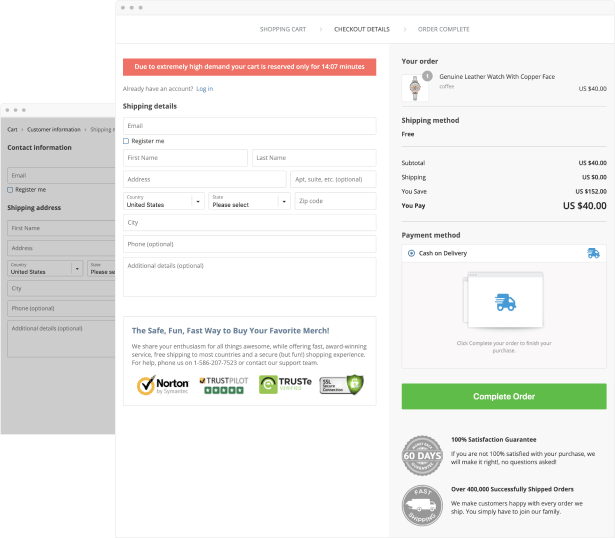615x538 pixels.
Task: Select the Cash on Delivery radio button
Action: click(411, 254)
